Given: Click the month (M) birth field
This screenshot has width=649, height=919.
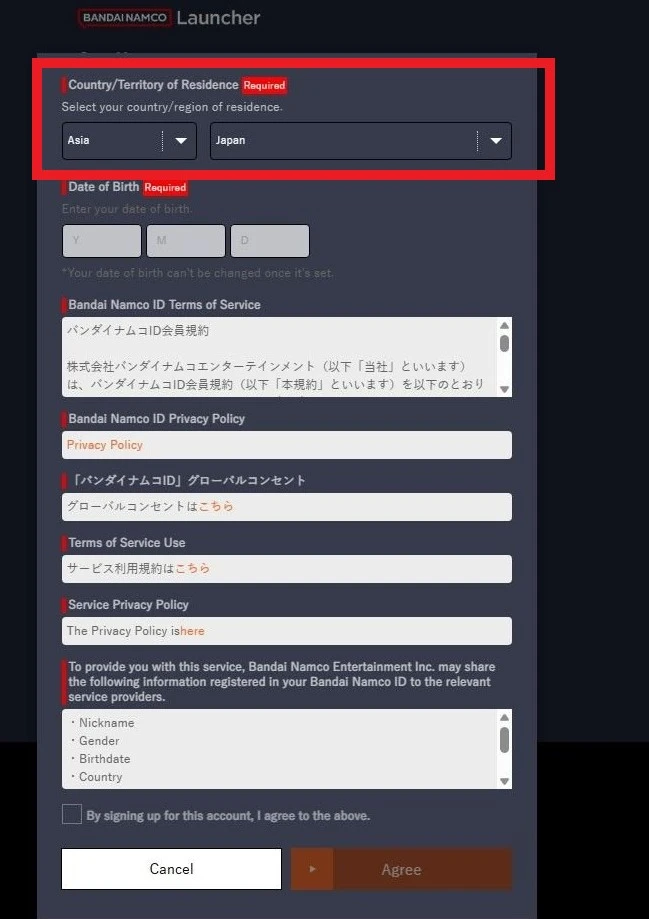Looking at the screenshot, I should coord(186,240).
